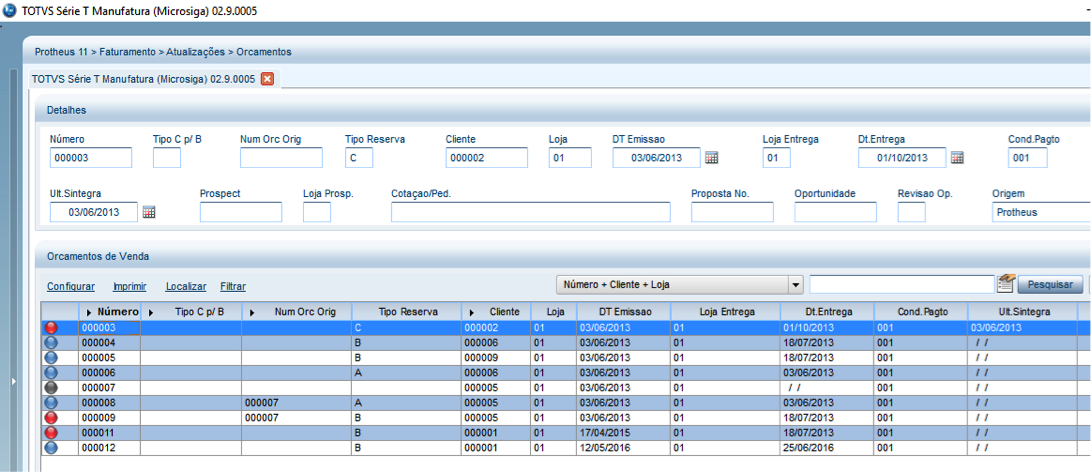Click the notepad icon beside search field
1091x472 pixels.
tap(1006, 283)
